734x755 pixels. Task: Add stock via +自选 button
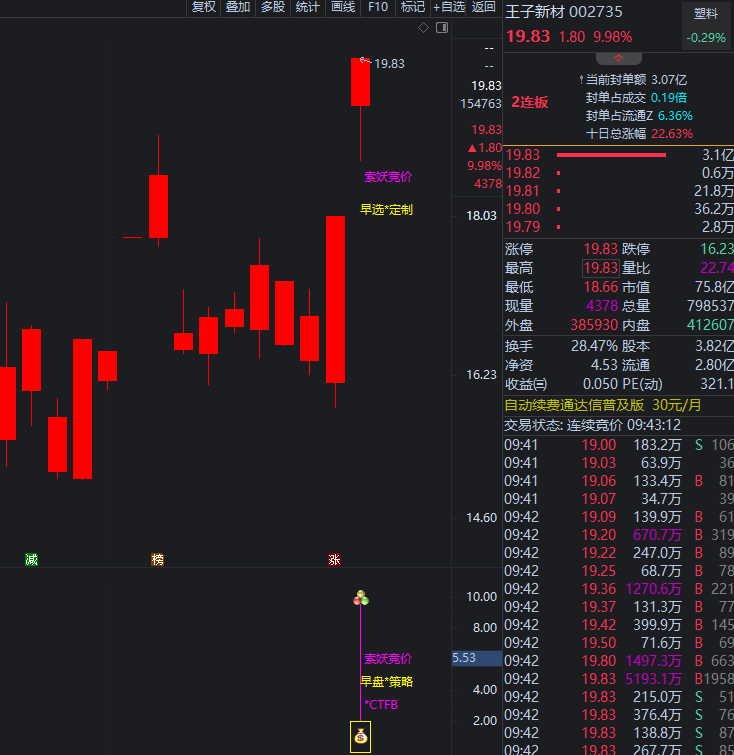pyautogui.click(x=449, y=7)
